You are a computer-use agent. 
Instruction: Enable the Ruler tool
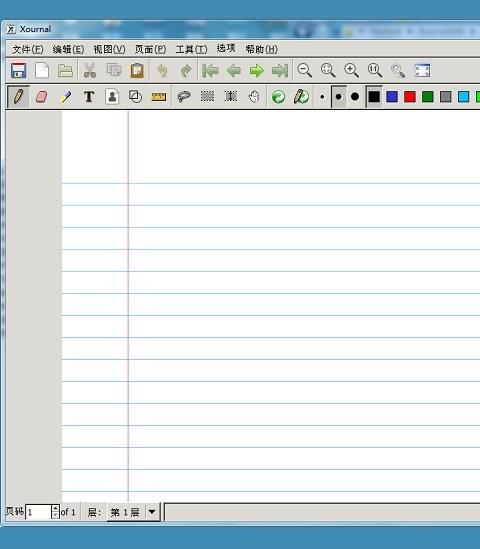coord(158,97)
